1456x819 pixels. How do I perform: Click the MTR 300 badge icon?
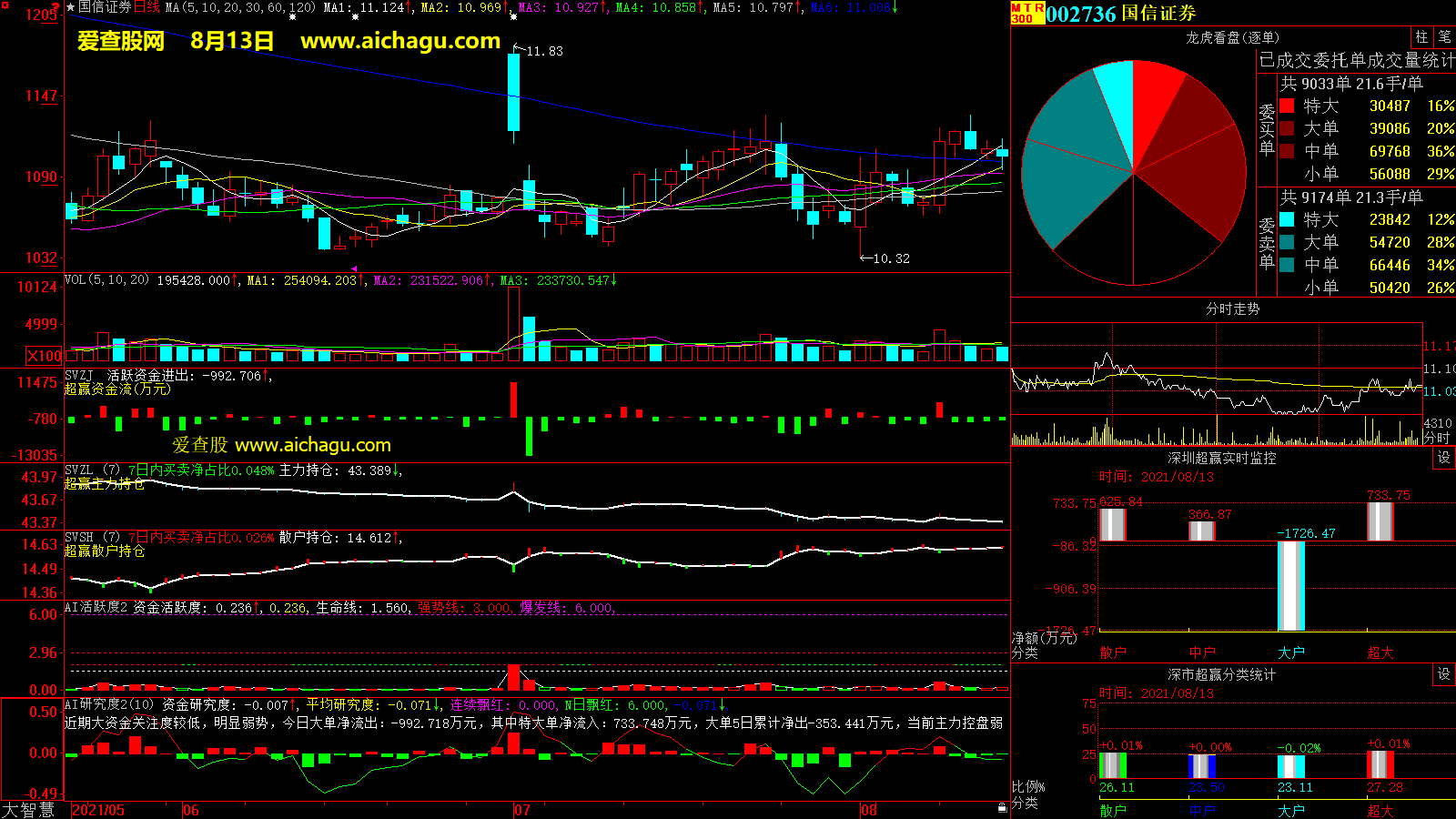tap(1027, 13)
